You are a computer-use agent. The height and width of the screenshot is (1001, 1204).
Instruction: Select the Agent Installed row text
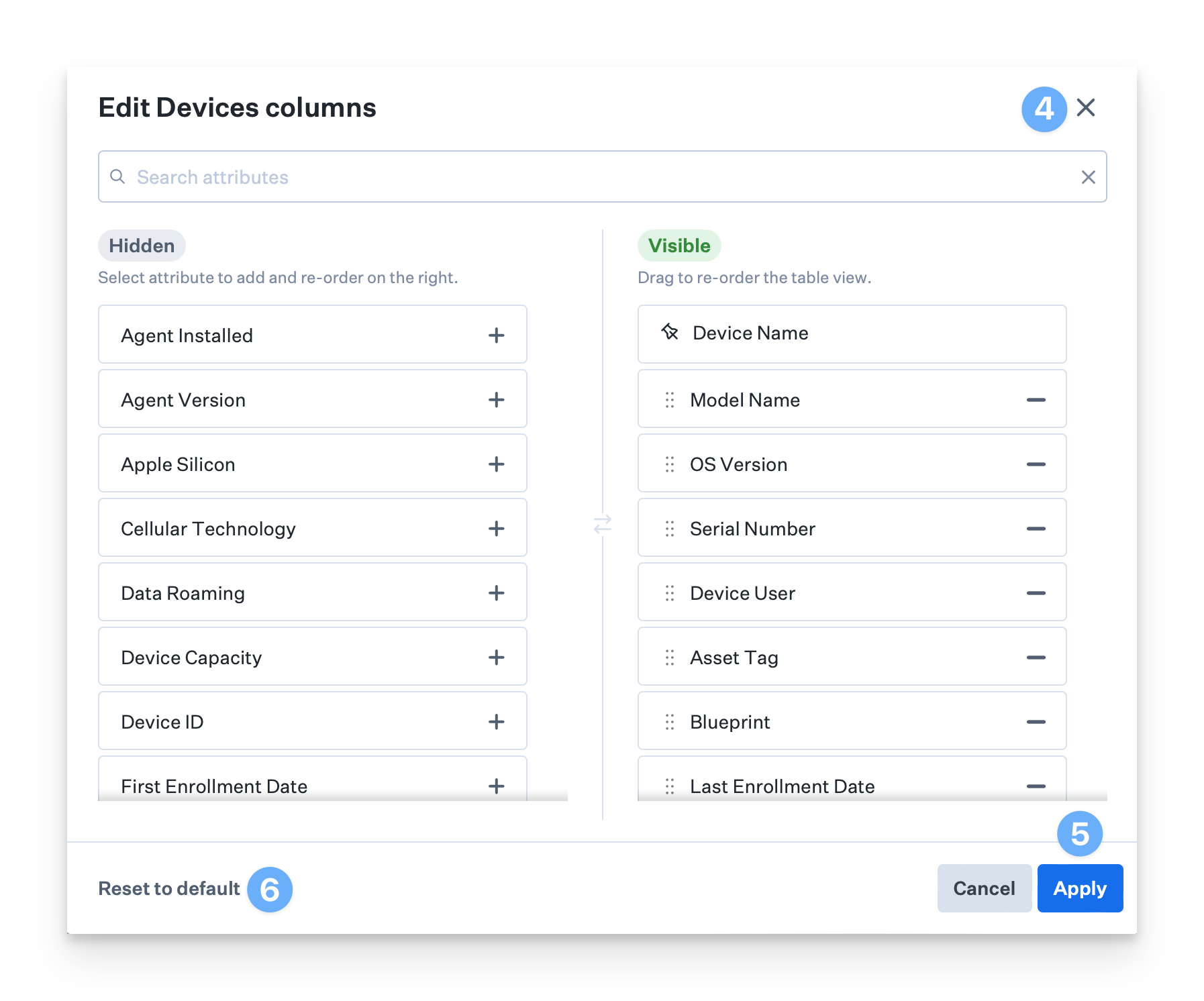click(187, 335)
